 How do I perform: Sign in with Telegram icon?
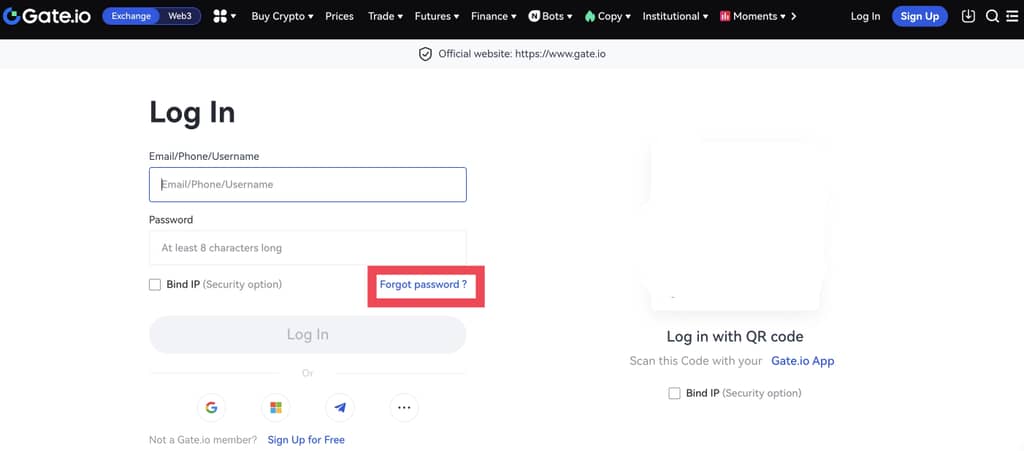pyautogui.click(x=340, y=408)
